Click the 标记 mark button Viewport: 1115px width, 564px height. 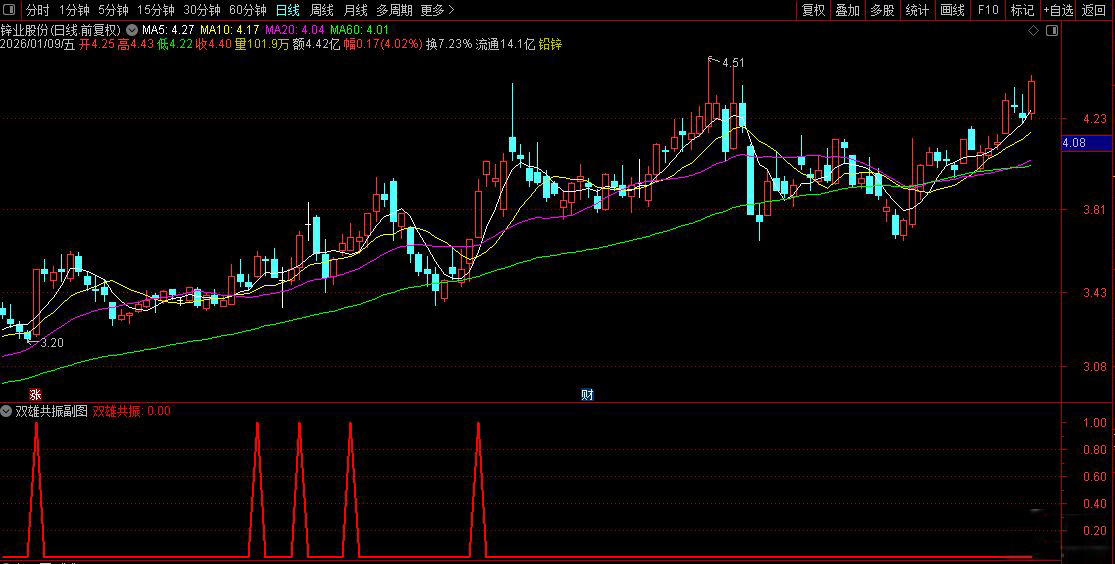click(1023, 10)
